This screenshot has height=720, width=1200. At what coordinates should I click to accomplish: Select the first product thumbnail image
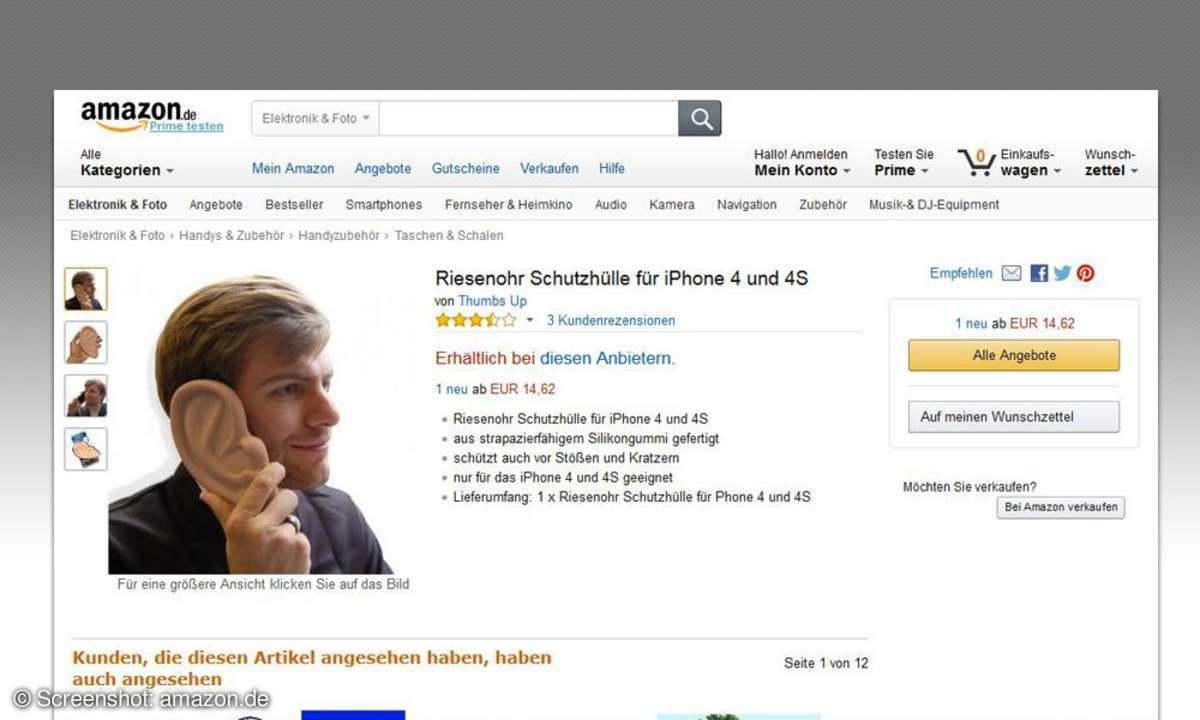tap(86, 290)
